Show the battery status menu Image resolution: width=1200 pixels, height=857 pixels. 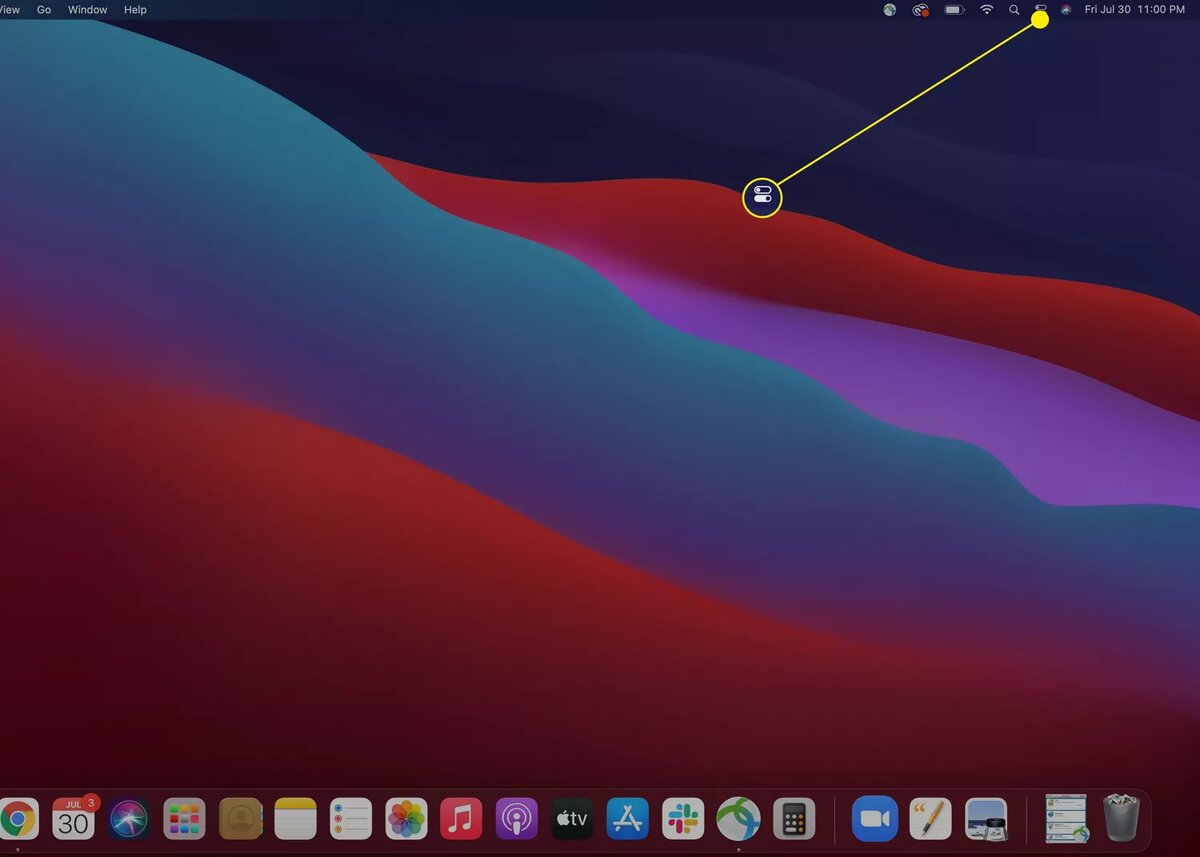click(x=954, y=10)
